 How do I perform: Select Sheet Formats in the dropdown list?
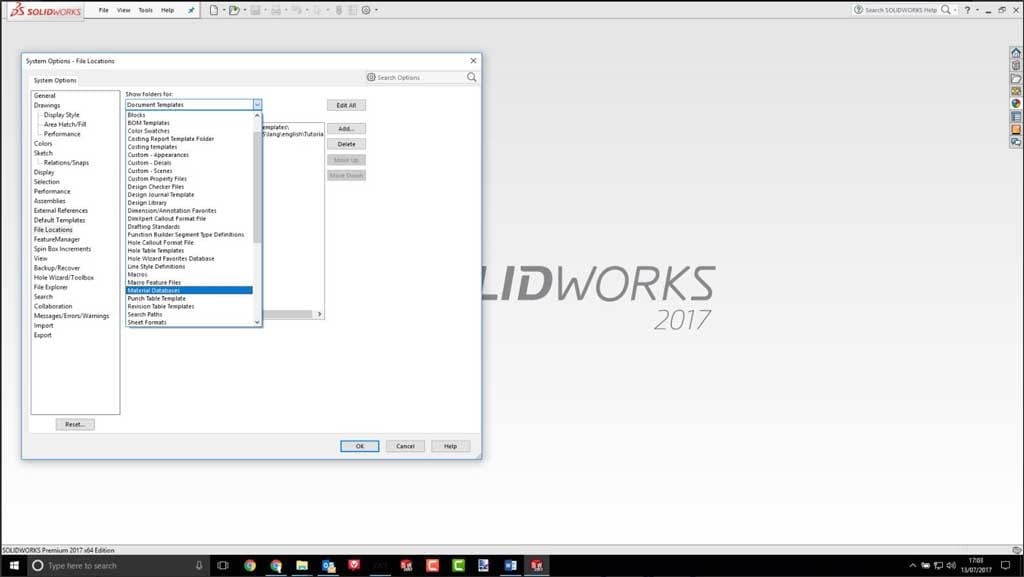(189, 322)
